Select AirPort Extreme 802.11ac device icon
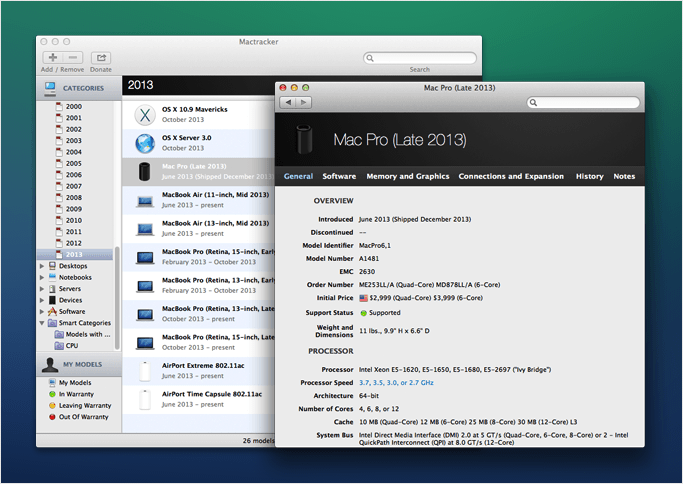 pyautogui.click(x=145, y=371)
